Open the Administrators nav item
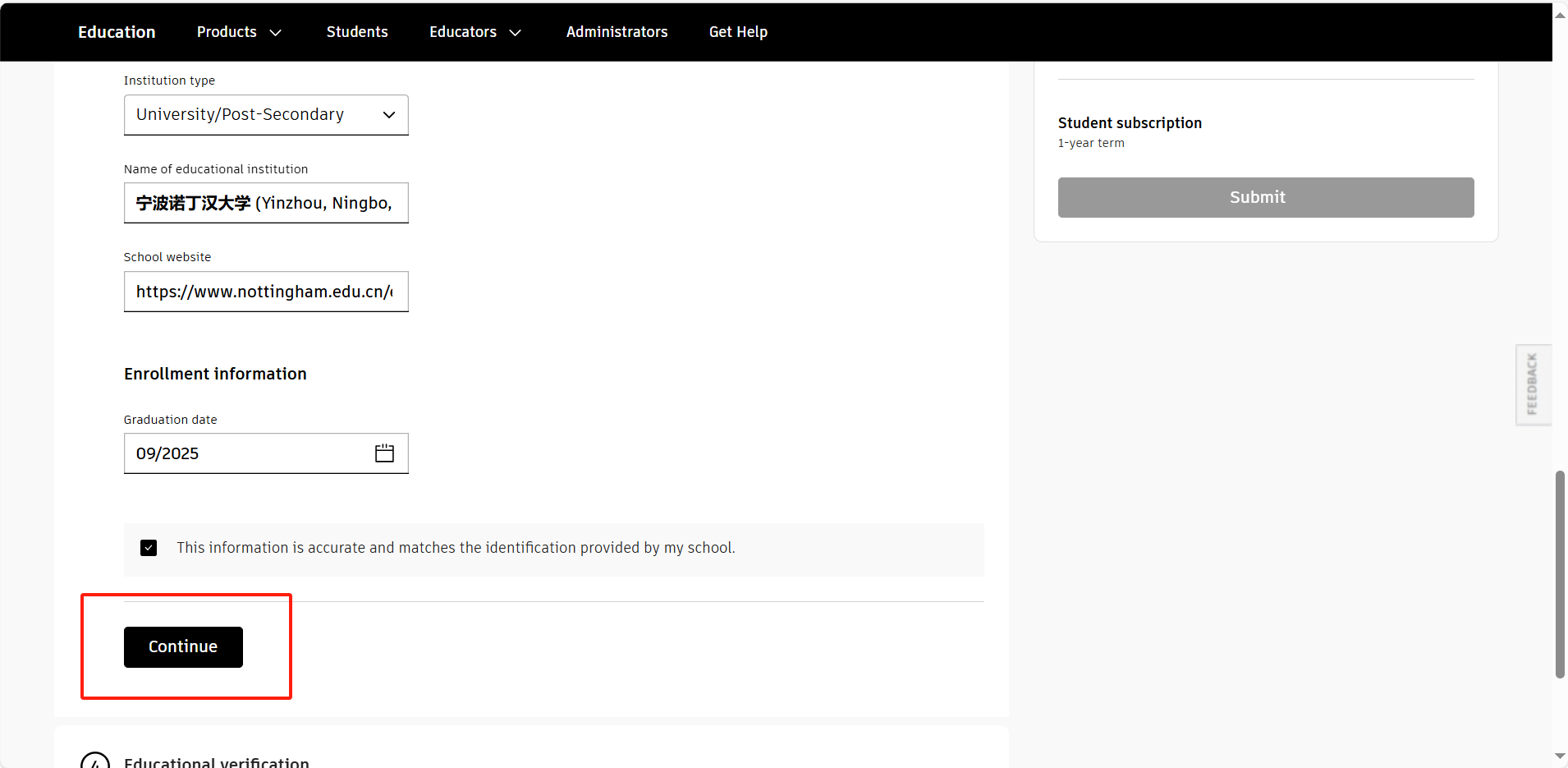This screenshot has height=768, width=1568. [617, 32]
